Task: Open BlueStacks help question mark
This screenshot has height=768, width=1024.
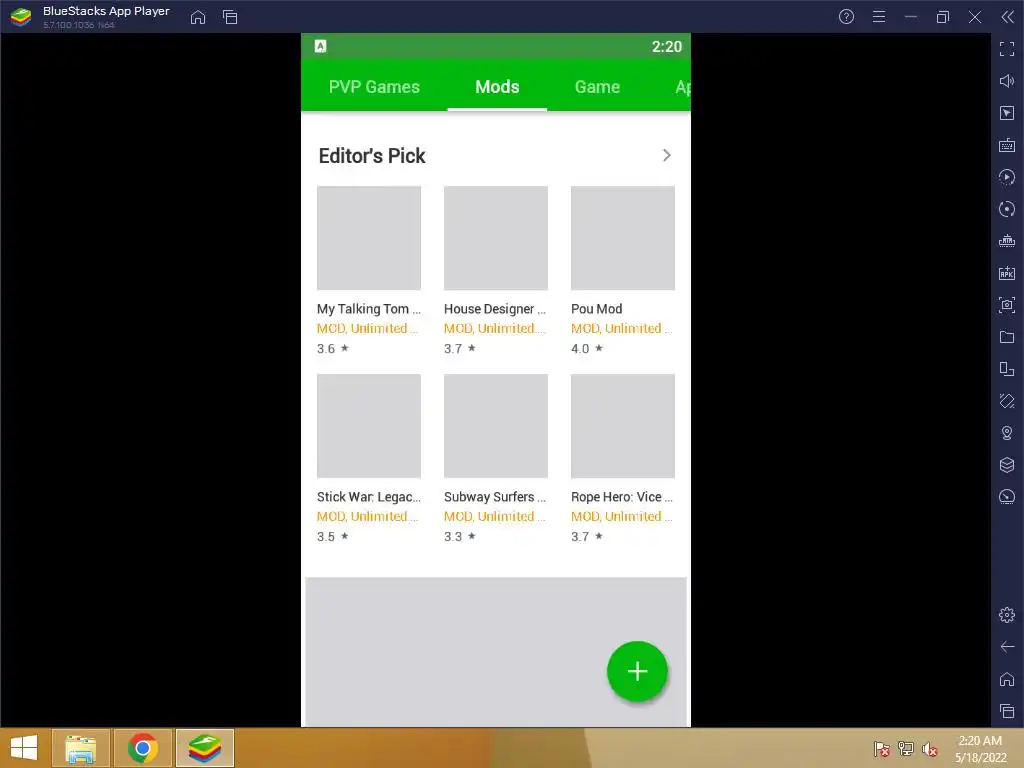Action: tap(846, 17)
